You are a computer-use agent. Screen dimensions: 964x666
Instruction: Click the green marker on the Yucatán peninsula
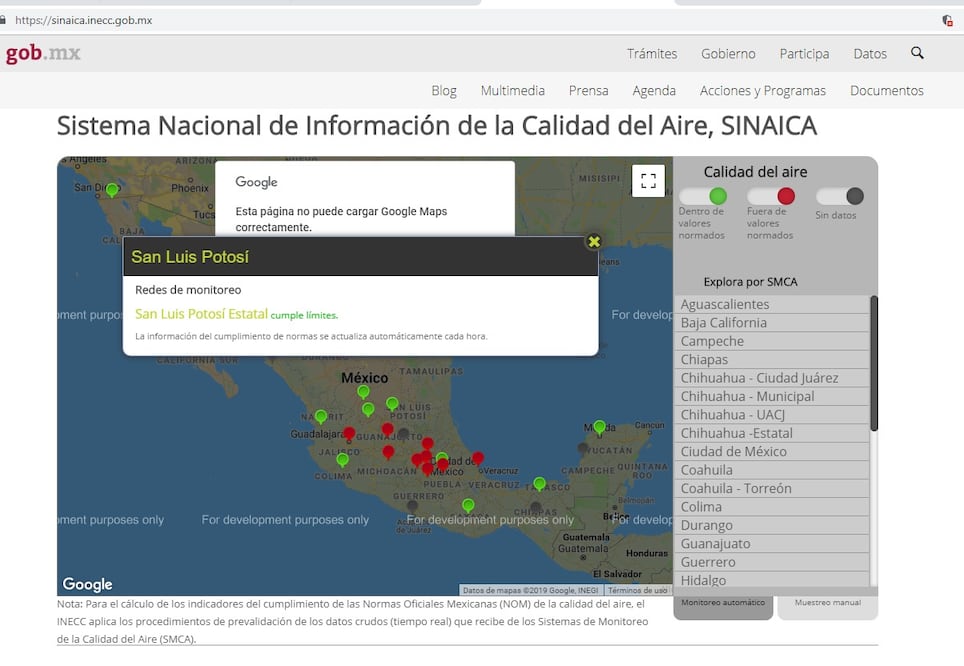599,427
